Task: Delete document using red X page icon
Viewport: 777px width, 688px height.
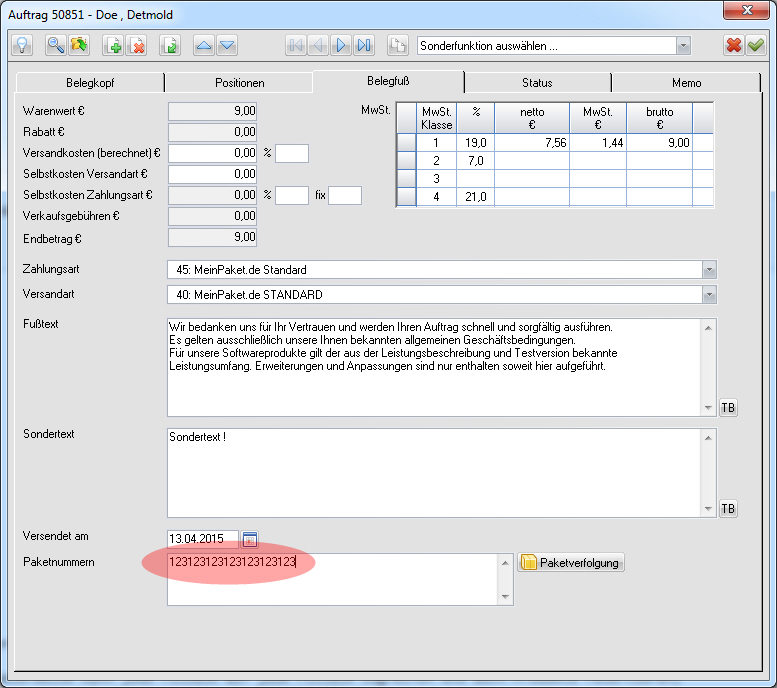Action: 137,46
